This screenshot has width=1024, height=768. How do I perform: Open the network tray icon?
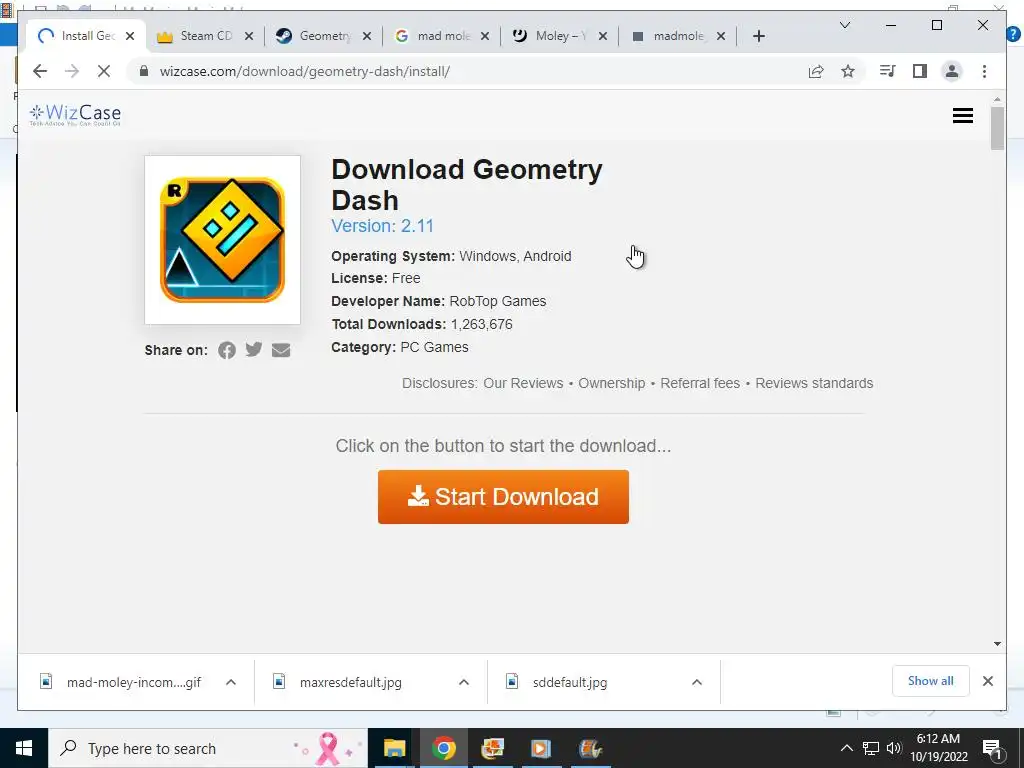point(871,748)
